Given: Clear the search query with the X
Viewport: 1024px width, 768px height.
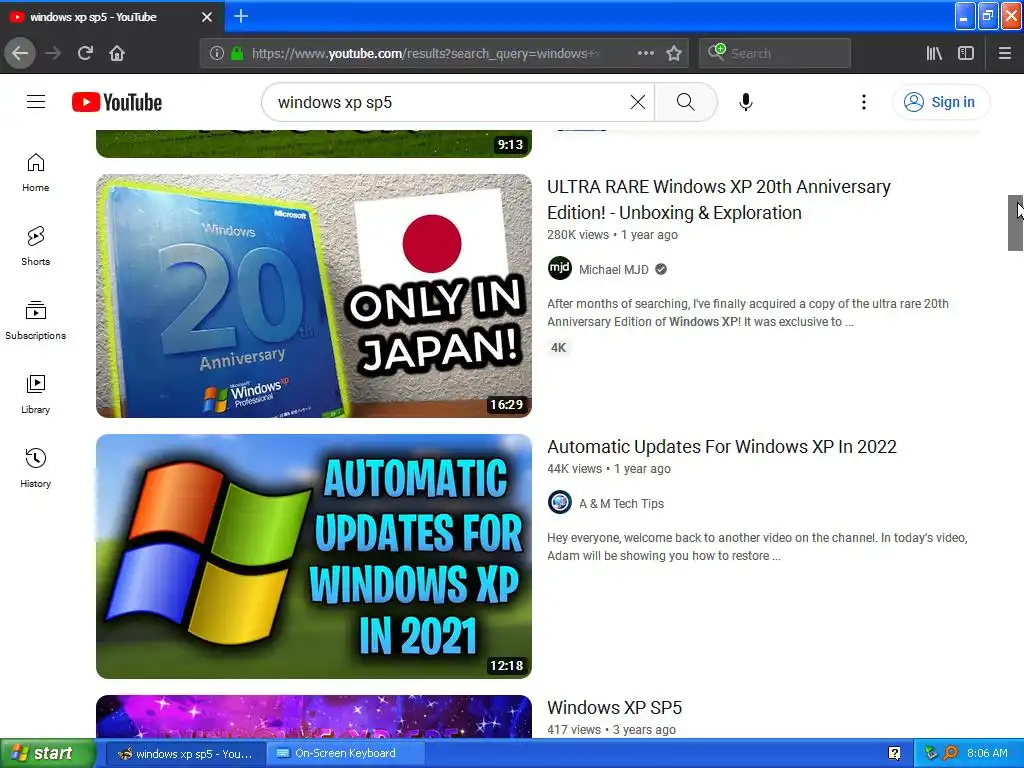Looking at the screenshot, I should 637,102.
